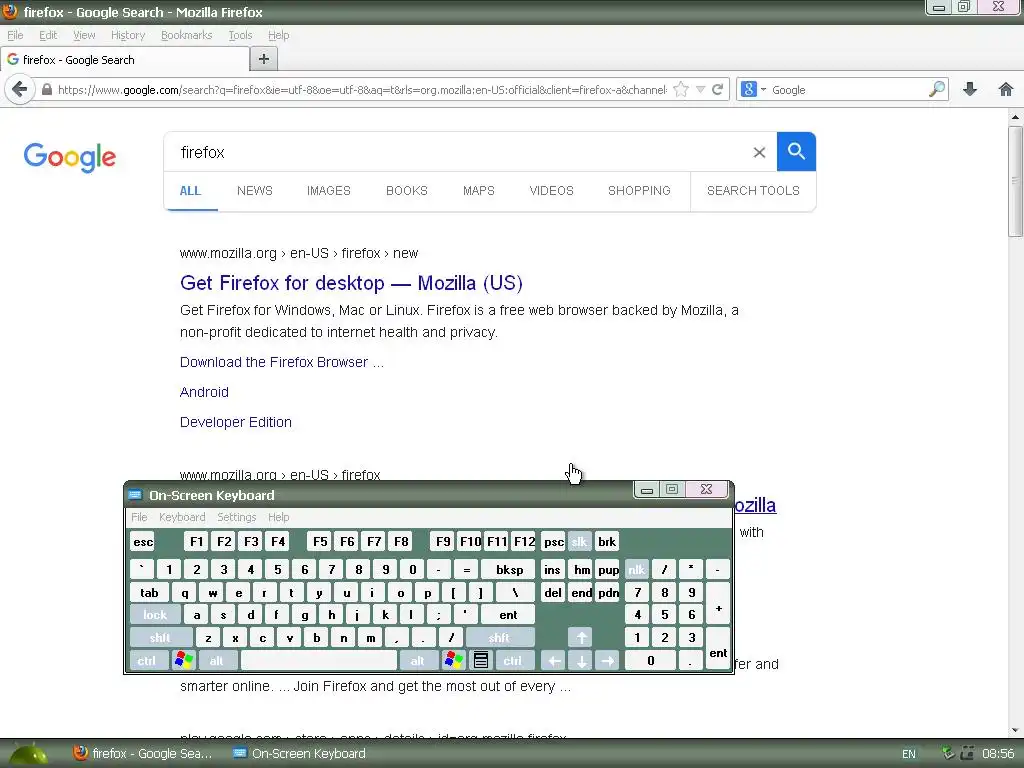Open a new tab with the plus button

[x=264, y=59]
